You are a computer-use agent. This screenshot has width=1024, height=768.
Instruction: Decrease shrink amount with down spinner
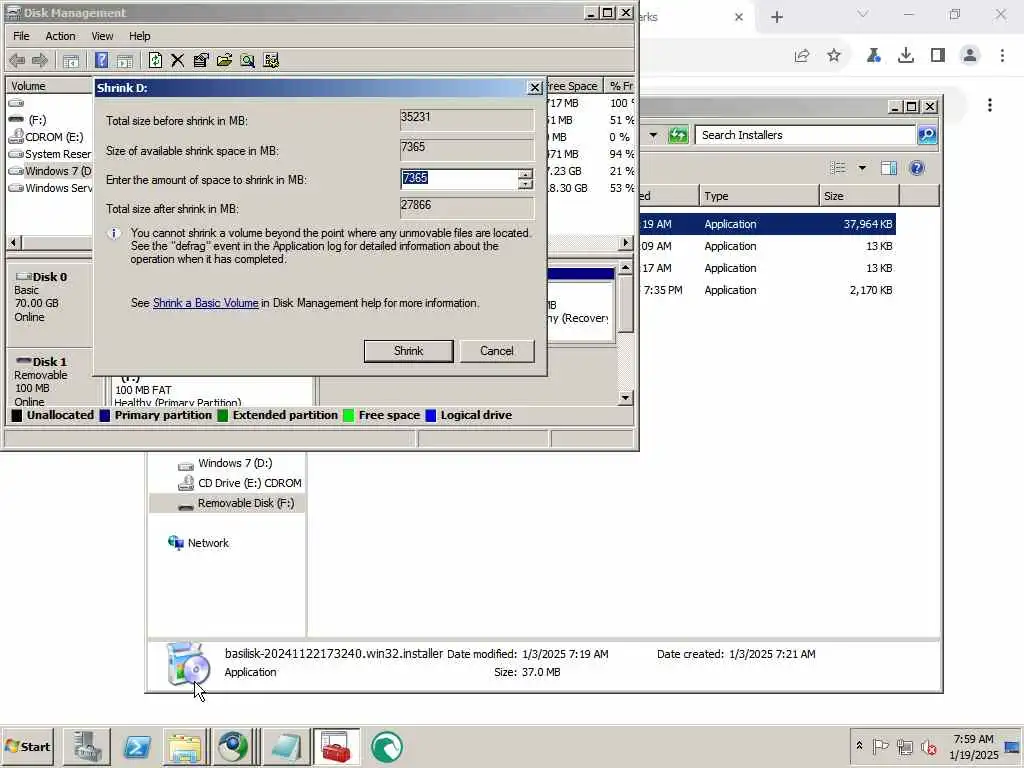pyautogui.click(x=525, y=185)
